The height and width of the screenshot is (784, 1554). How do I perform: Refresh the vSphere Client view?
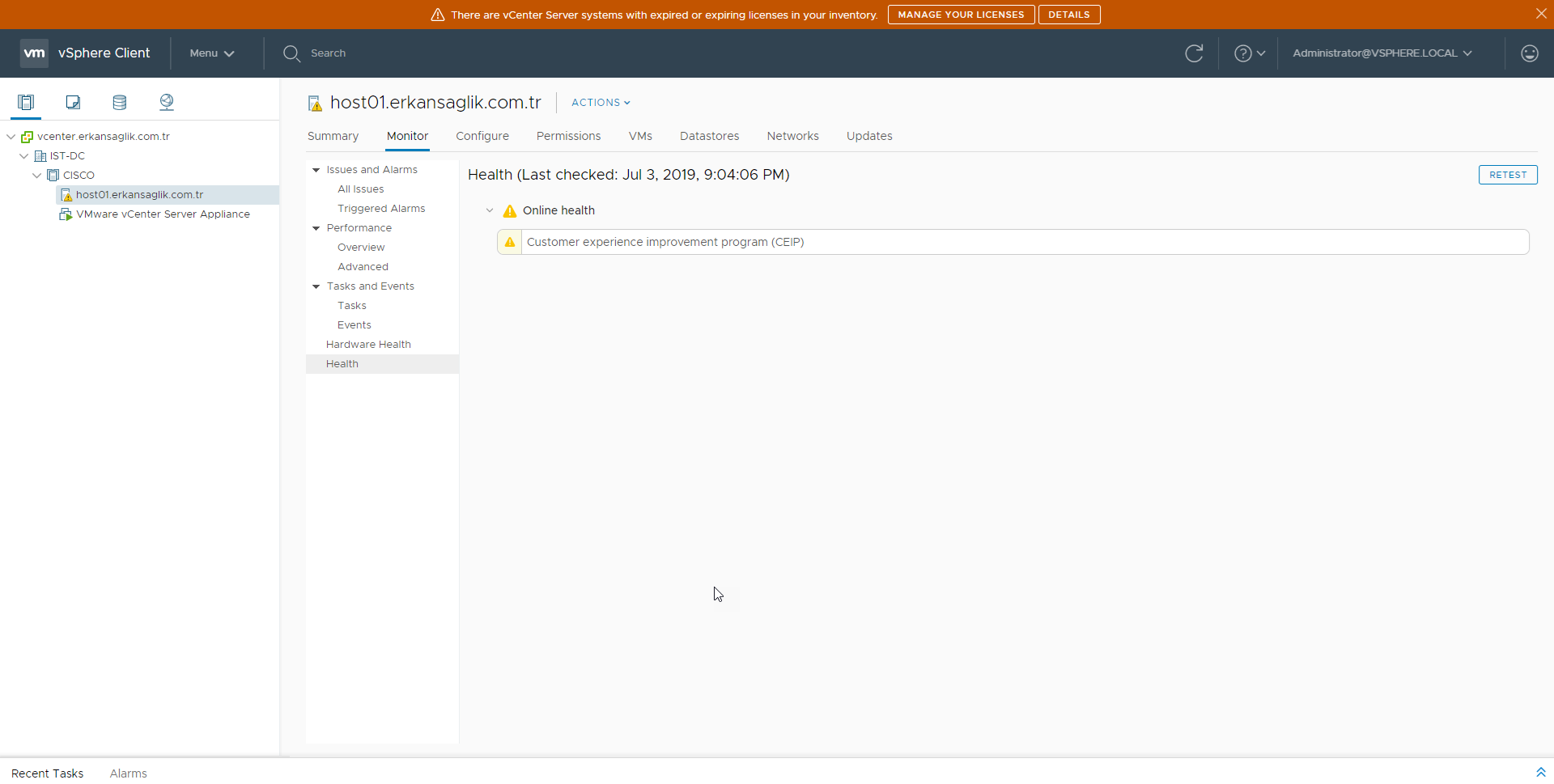[1194, 53]
